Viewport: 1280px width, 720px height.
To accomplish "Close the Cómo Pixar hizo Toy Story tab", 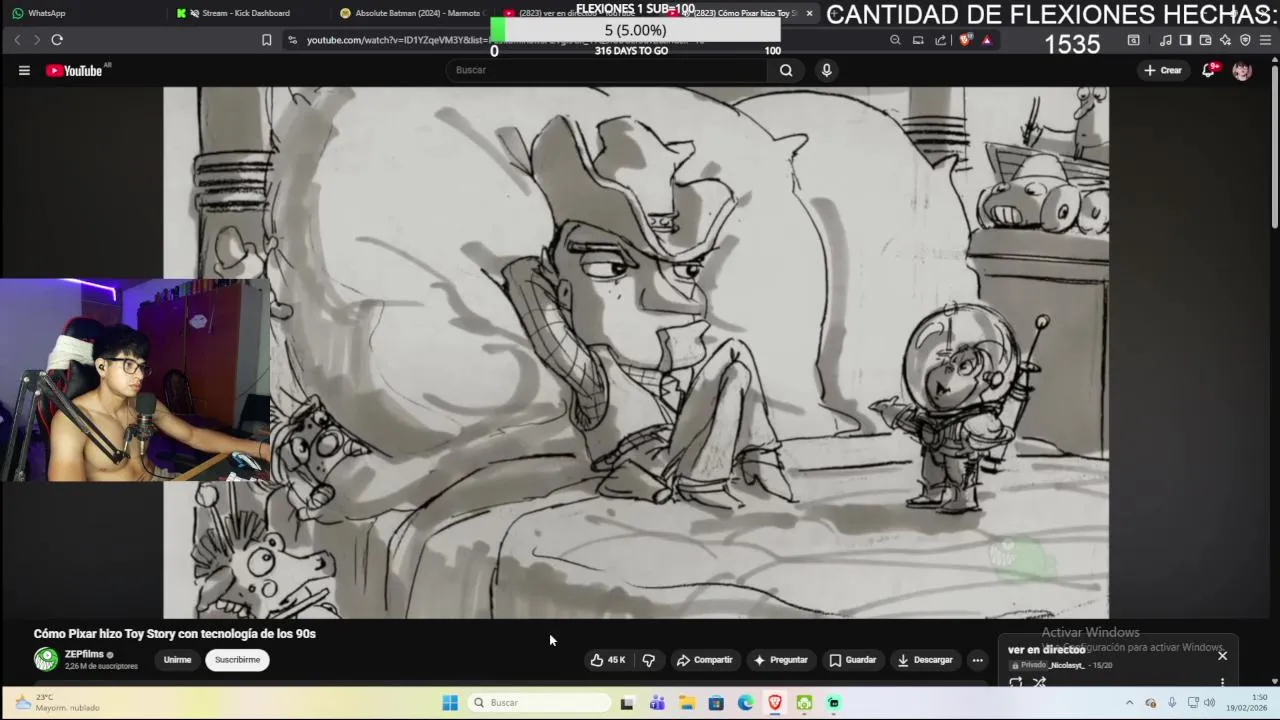I will [x=809, y=13].
